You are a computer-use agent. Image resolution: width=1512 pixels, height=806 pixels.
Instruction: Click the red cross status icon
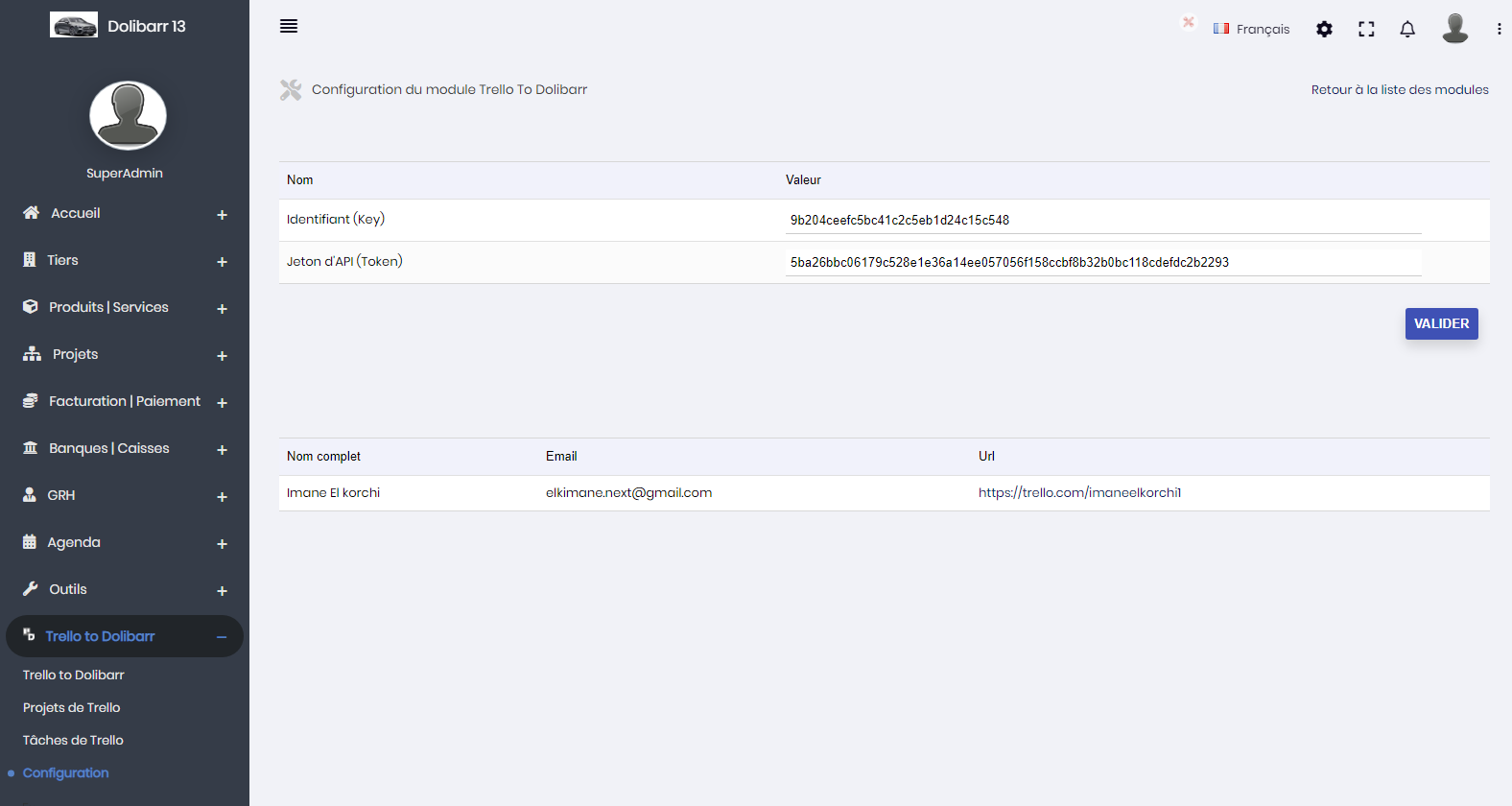(1189, 22)
